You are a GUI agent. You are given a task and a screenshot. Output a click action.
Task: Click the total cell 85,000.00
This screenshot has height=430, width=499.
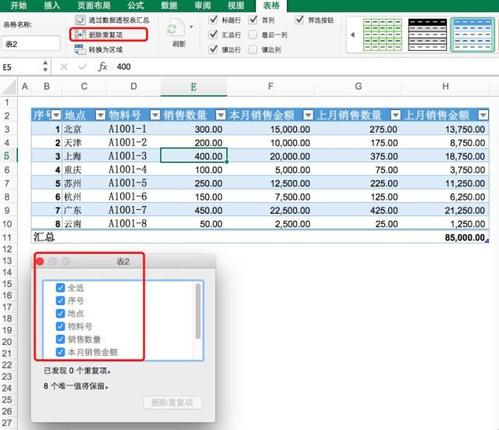point(446,237)
